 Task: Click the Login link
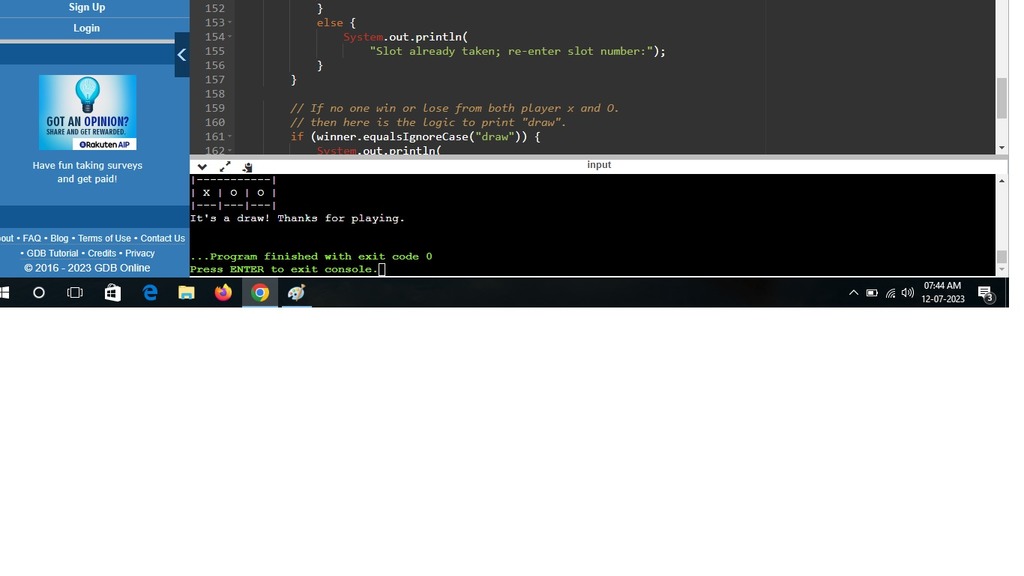click(87, 28)
